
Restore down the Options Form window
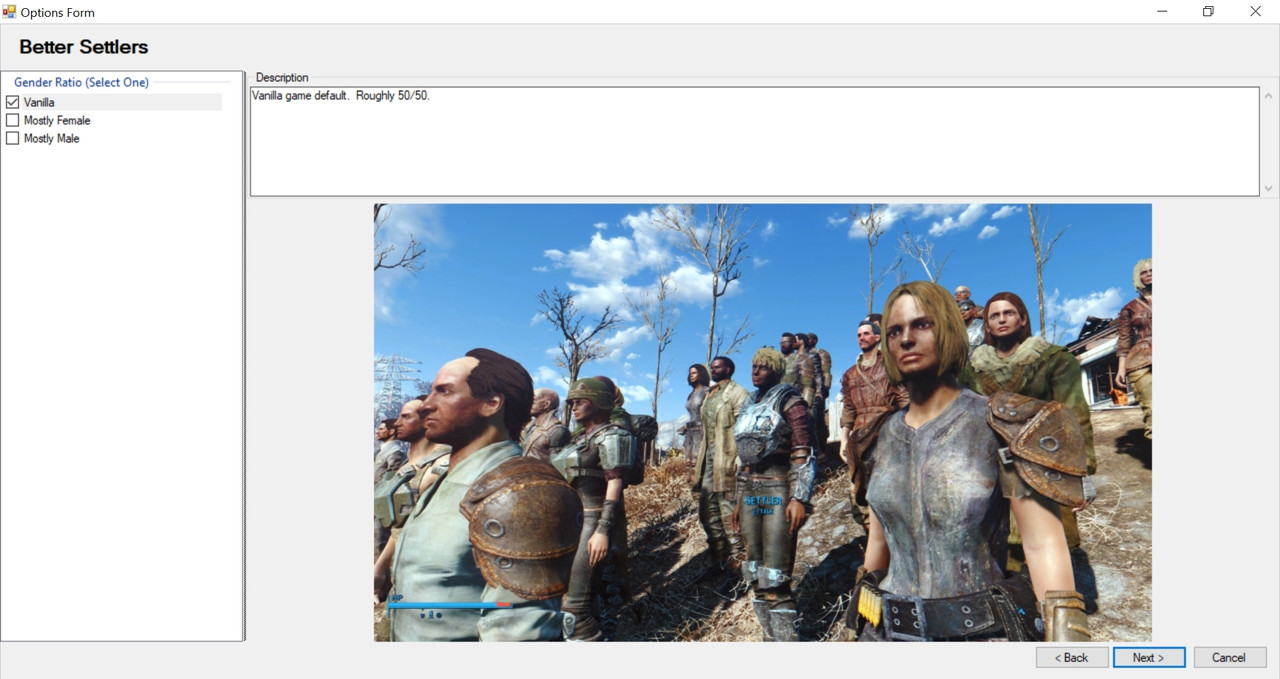tap(1209, 12)
